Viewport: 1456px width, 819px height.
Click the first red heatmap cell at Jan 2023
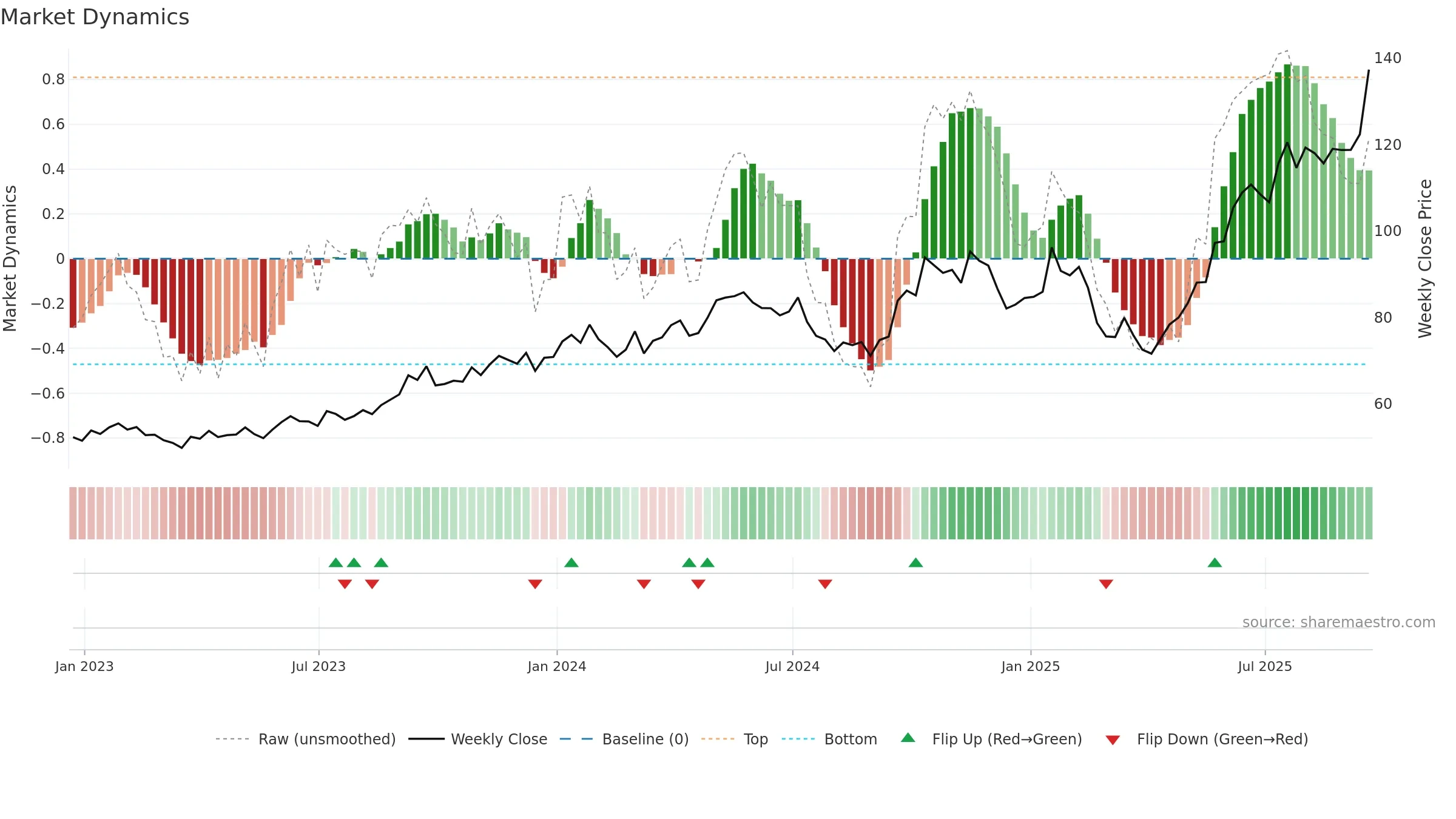coord(73,513)
